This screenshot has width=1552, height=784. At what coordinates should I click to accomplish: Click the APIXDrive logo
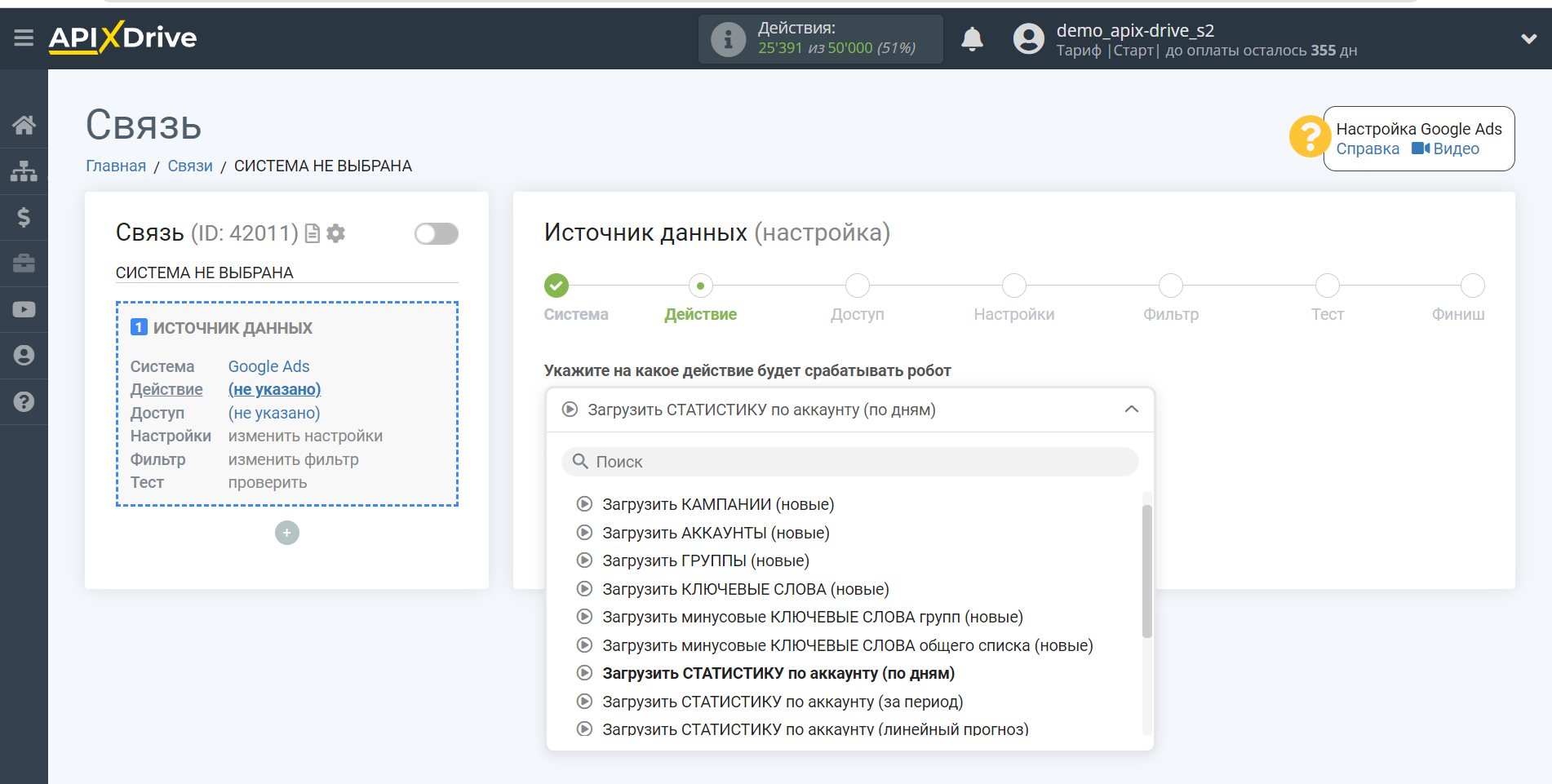pyautogui.click(x=122, y=38)
